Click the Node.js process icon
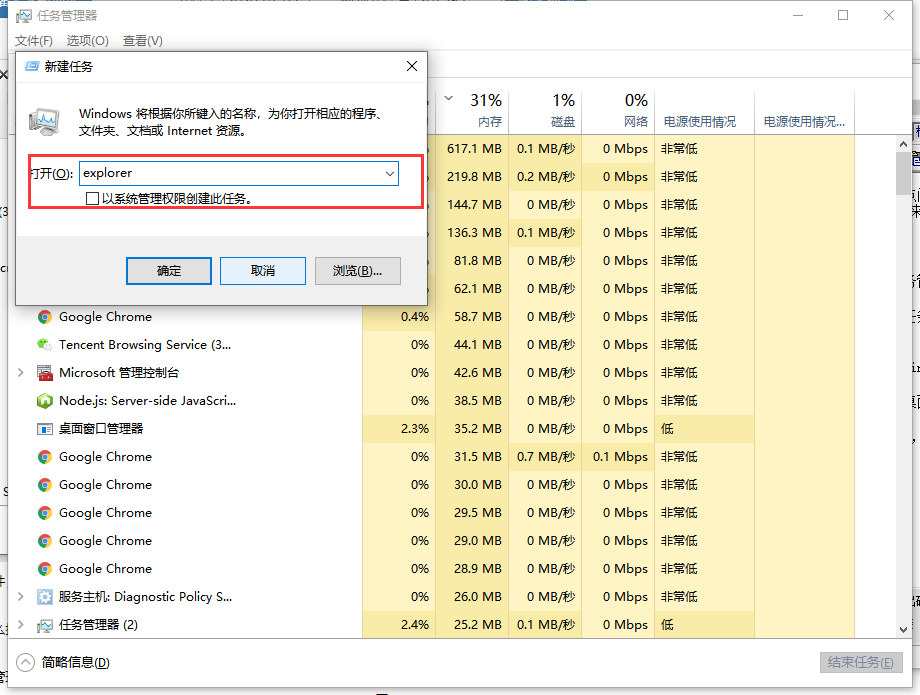 44,401
